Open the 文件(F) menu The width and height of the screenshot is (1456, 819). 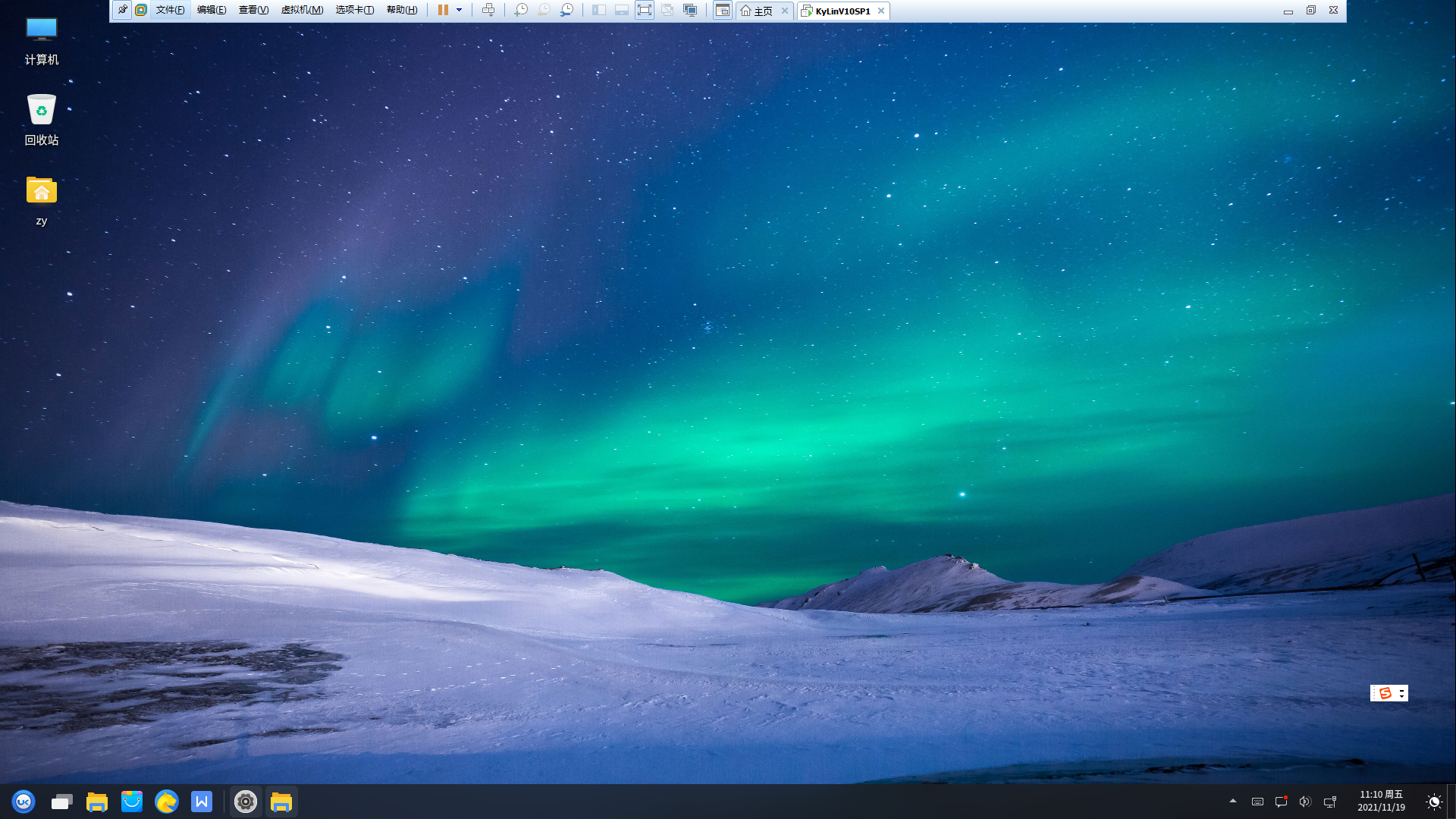170,10
